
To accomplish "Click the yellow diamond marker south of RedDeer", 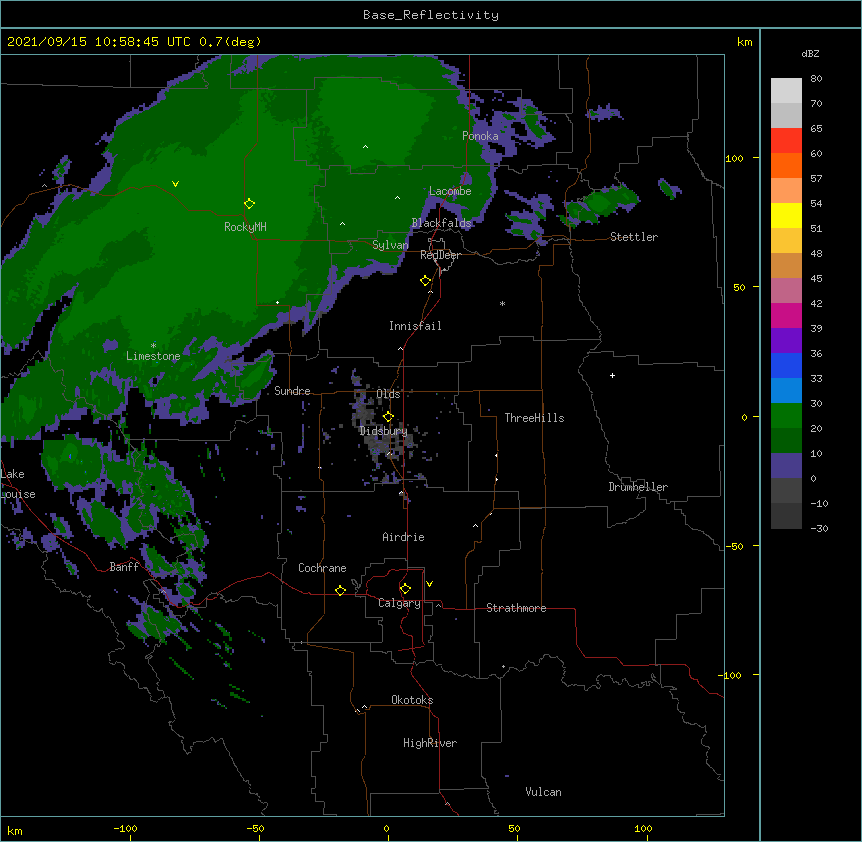I will point(425,281).
